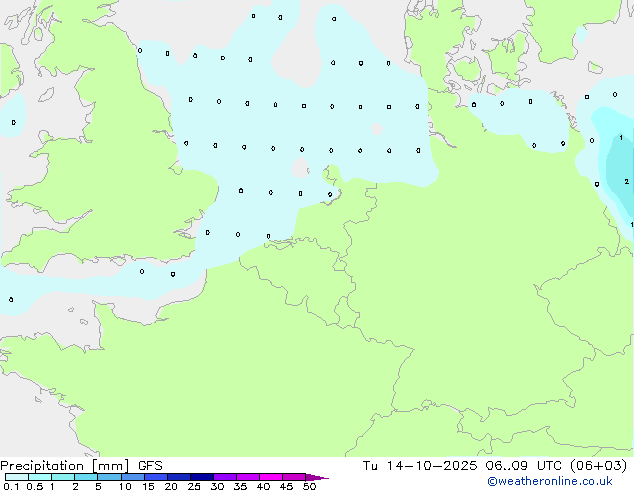Pick the 10–15 mm legend color swatch
634x490 pixels.
[x=133, y=477]
